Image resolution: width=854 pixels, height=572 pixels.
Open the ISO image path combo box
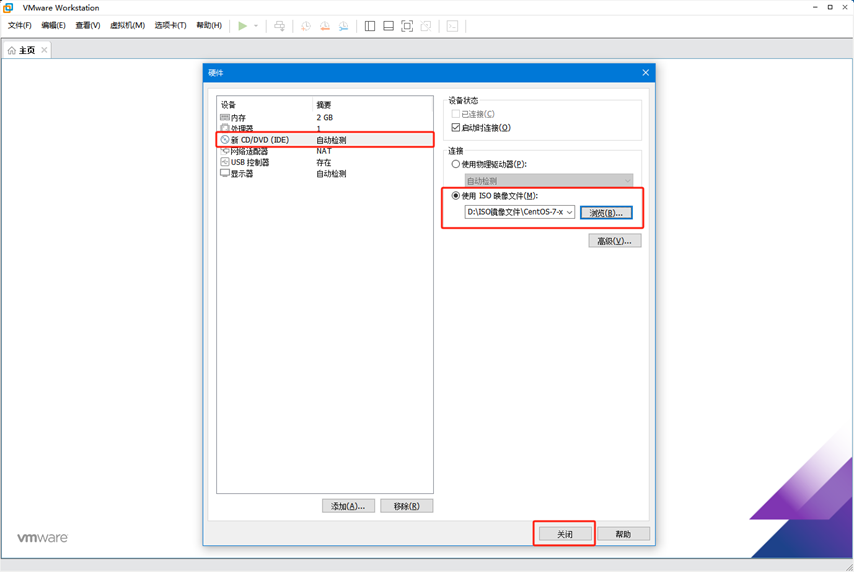pos(520,212)
